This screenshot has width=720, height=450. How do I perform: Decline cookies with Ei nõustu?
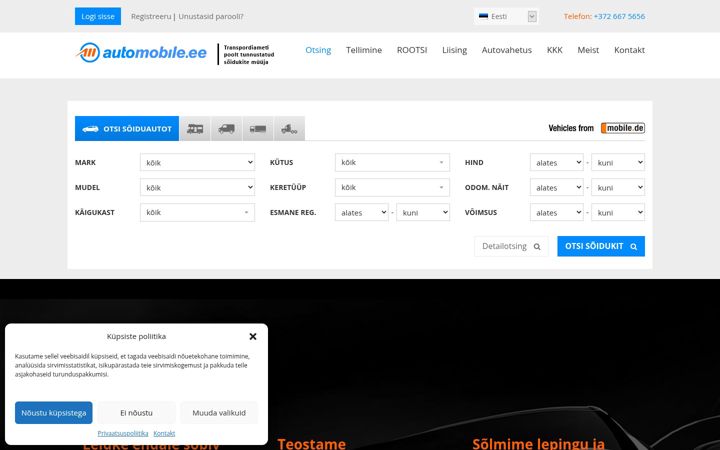click(136, 413)
